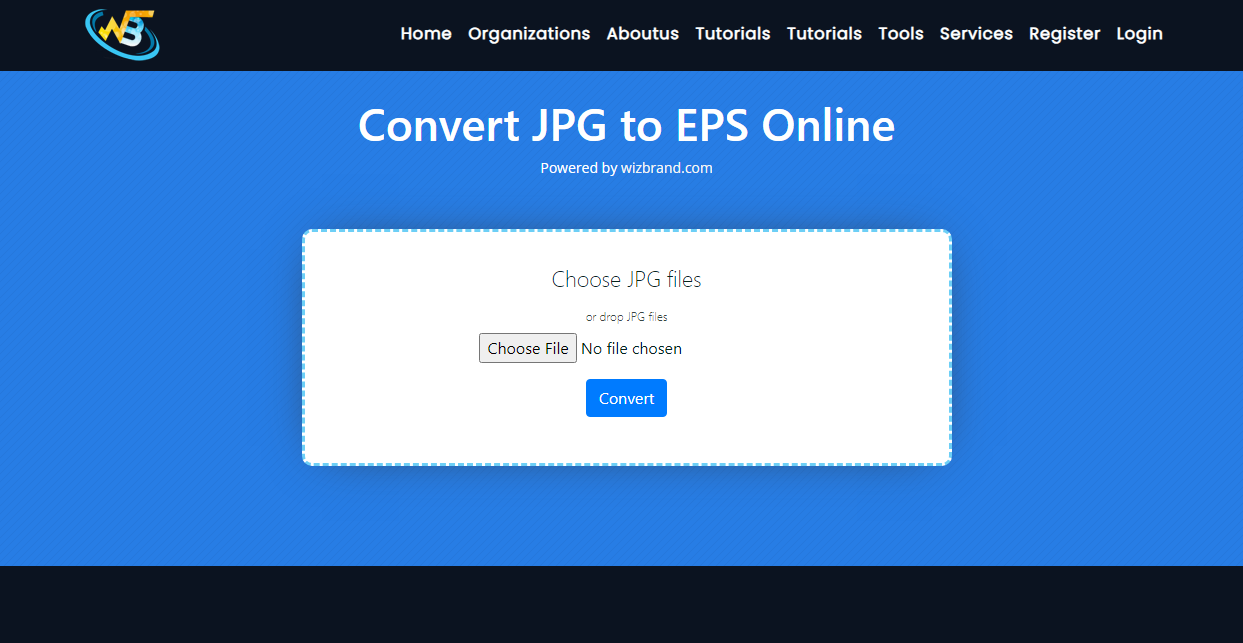Open the first Tutorials menu item
Viewport: 1243px width, 643px height.
(x=733, y=34)
